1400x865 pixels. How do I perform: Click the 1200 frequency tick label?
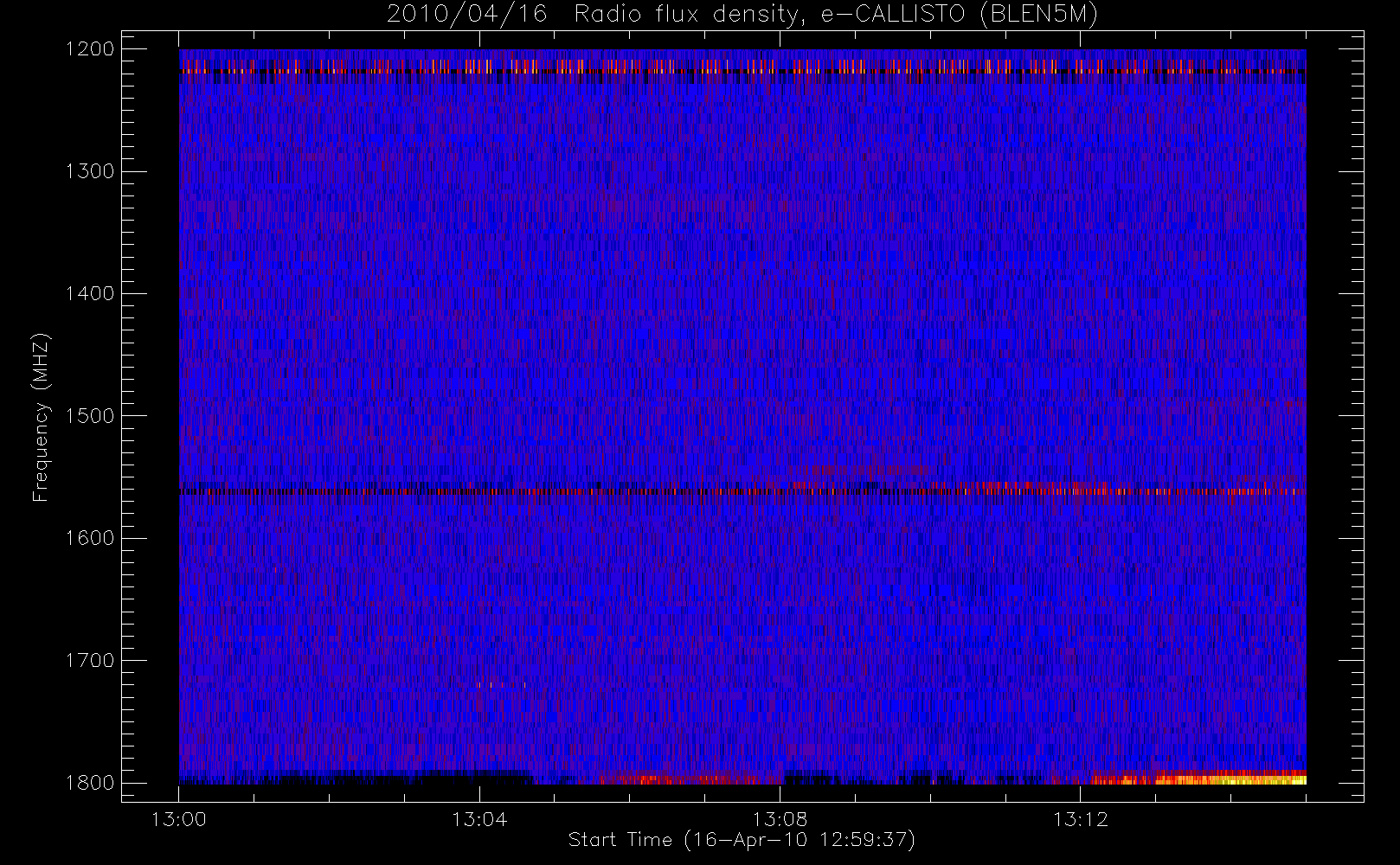[x=90, y=49]
